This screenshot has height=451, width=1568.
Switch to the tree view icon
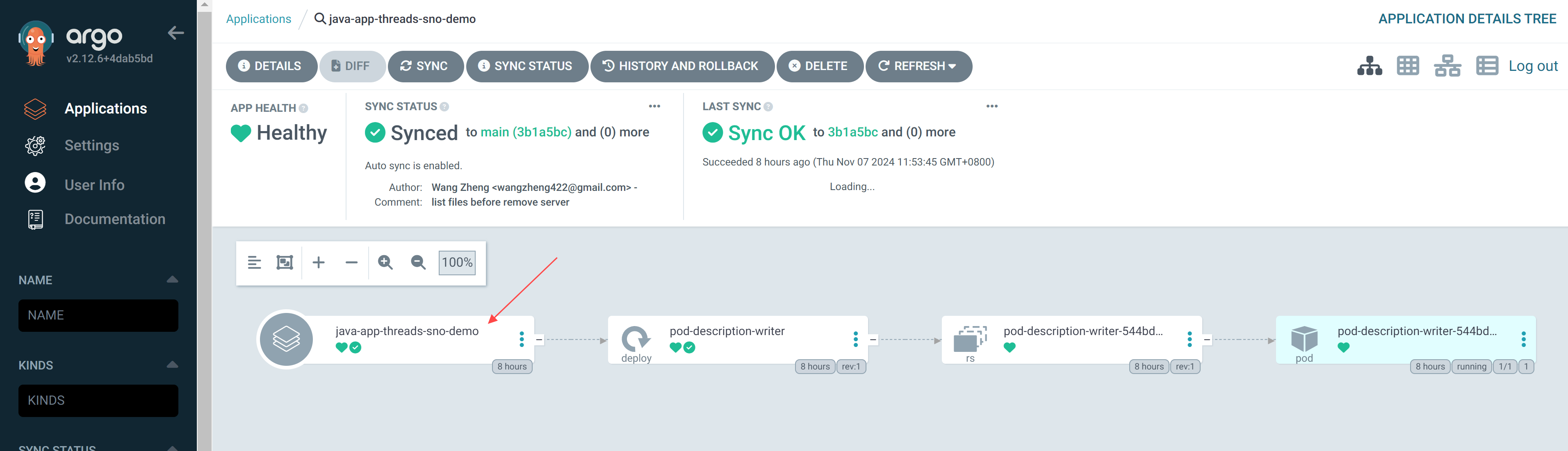coord(1369,66)
